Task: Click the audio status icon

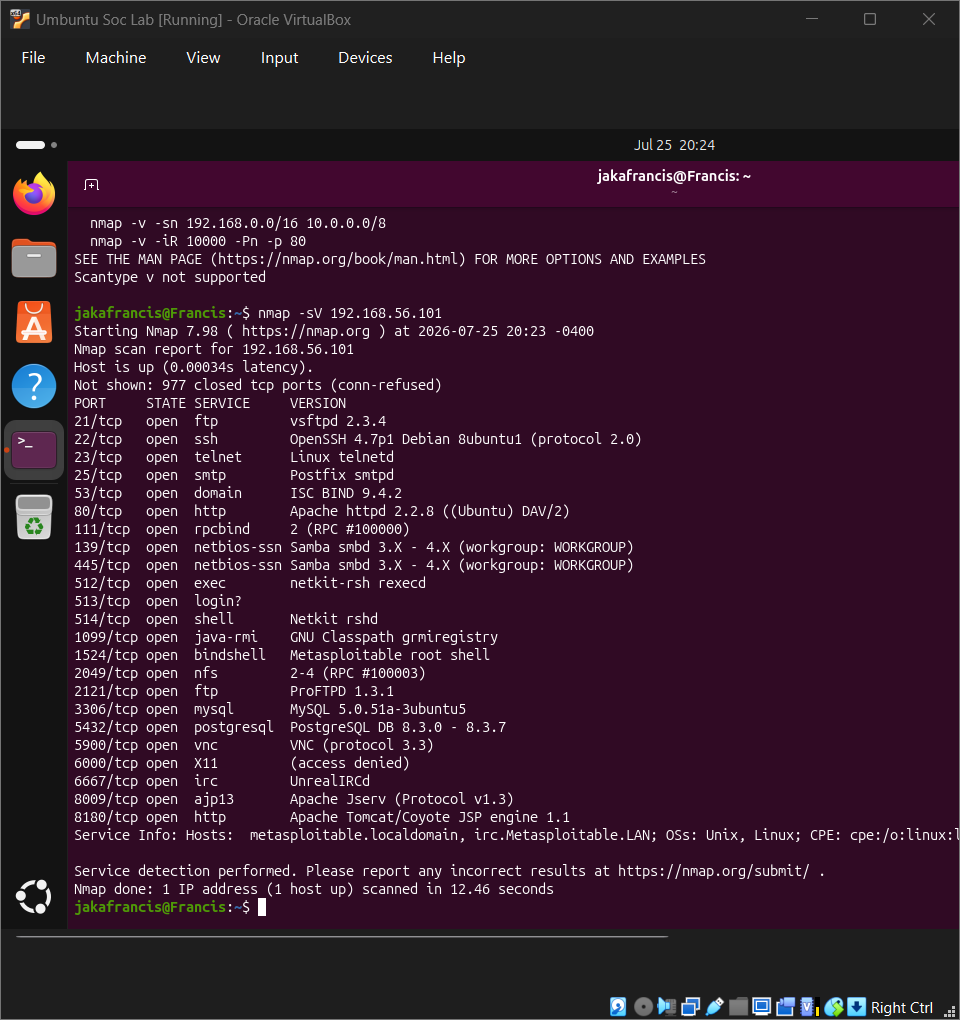Action: (667, 1006)
